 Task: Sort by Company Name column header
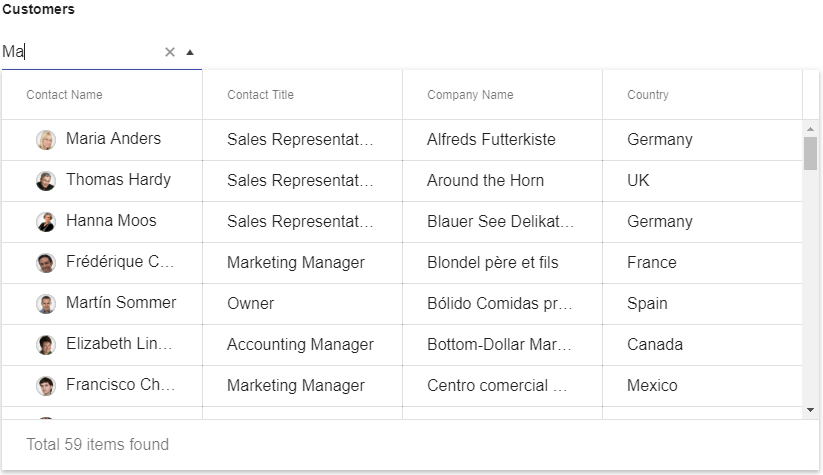pyautogui.click(x=502, y=95)
